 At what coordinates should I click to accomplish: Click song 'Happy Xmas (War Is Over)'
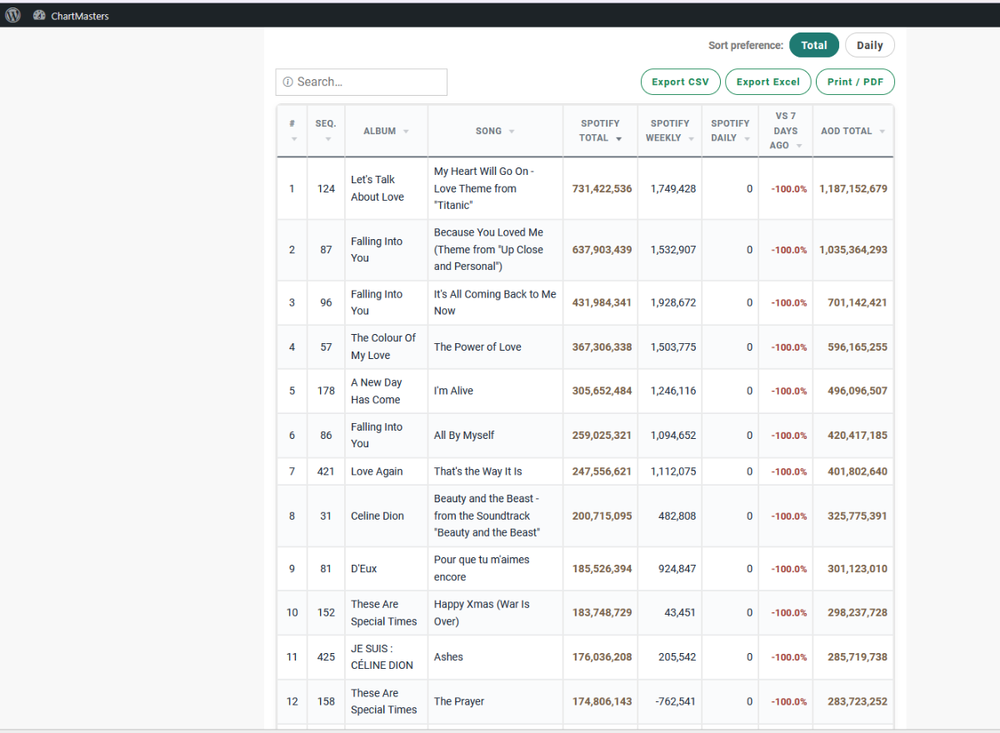point(482,612)
